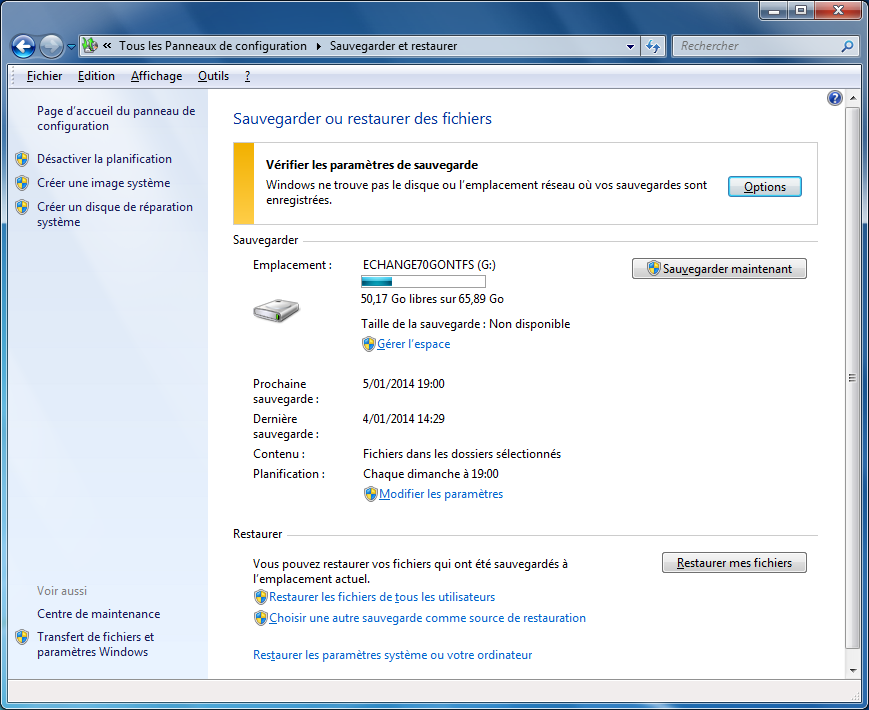The width and height of the screenshot is (869, 710).
Task: Click the scrollbar down arrow
Action: click(852, 670)
